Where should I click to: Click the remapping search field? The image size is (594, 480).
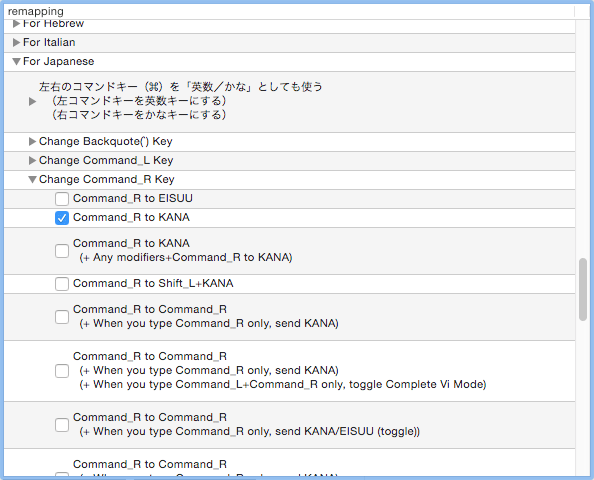pyautogui.click(x=289, y=11)
